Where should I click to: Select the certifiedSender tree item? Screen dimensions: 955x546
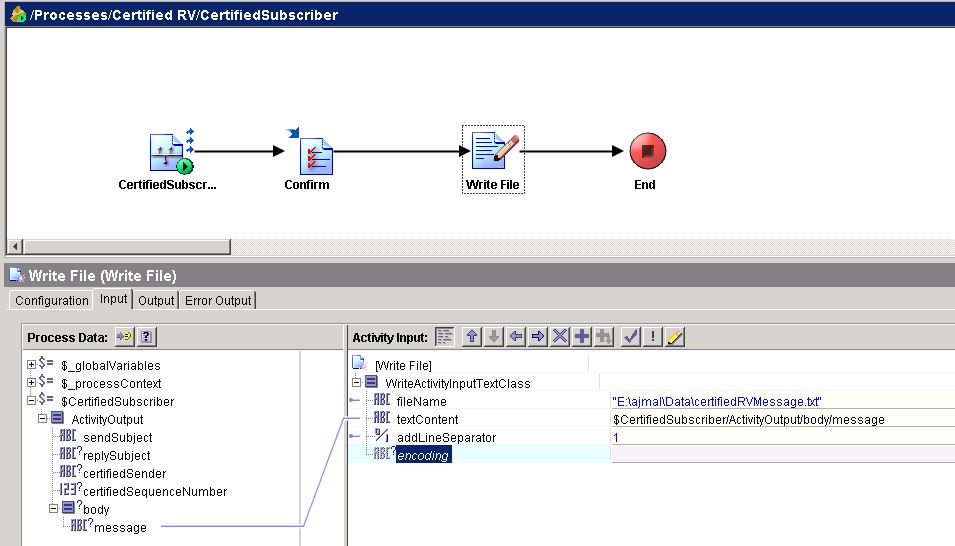[124, 473]
